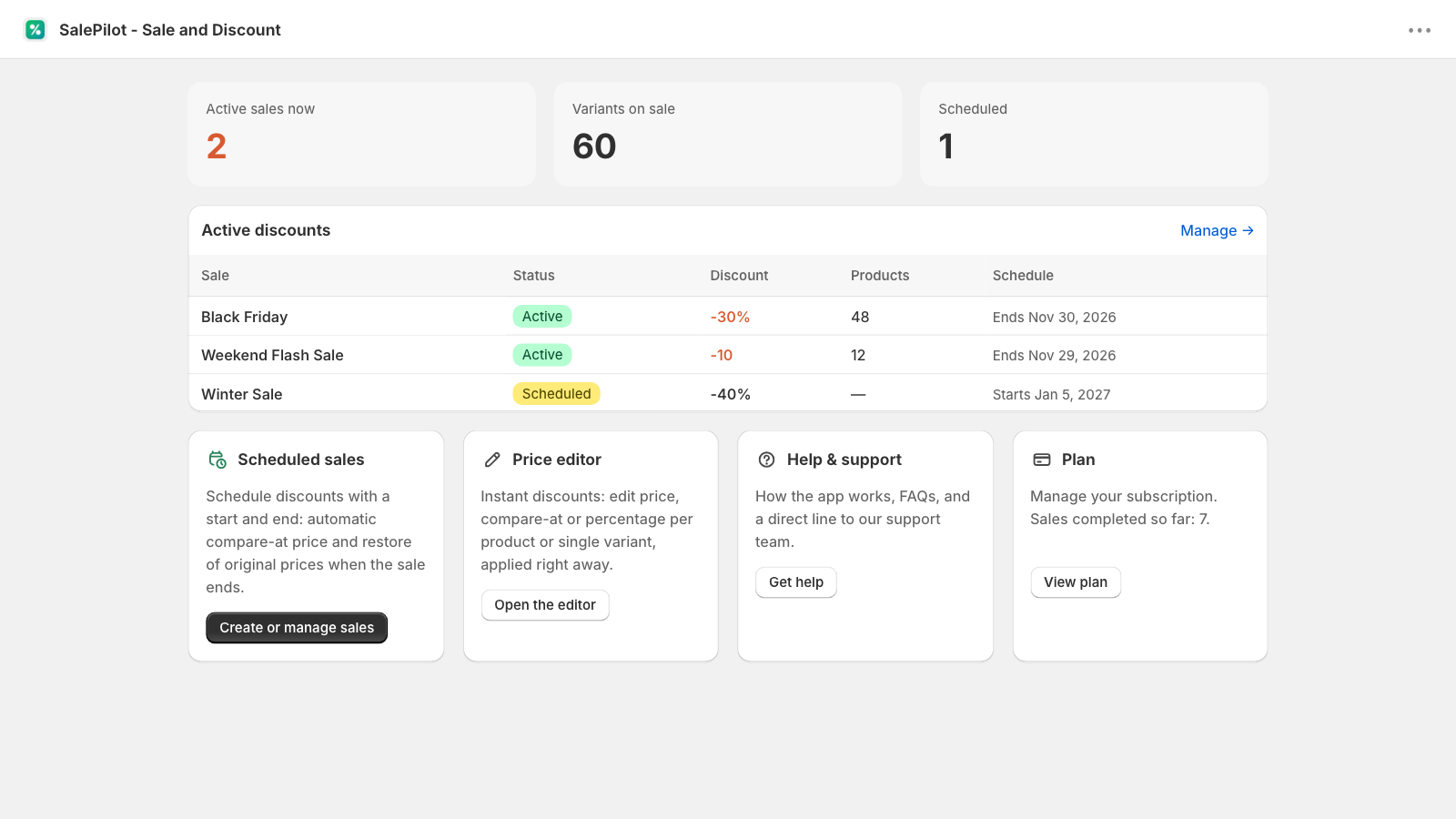
Task: Click the Help & support question icon
Action: click(767, 460)
